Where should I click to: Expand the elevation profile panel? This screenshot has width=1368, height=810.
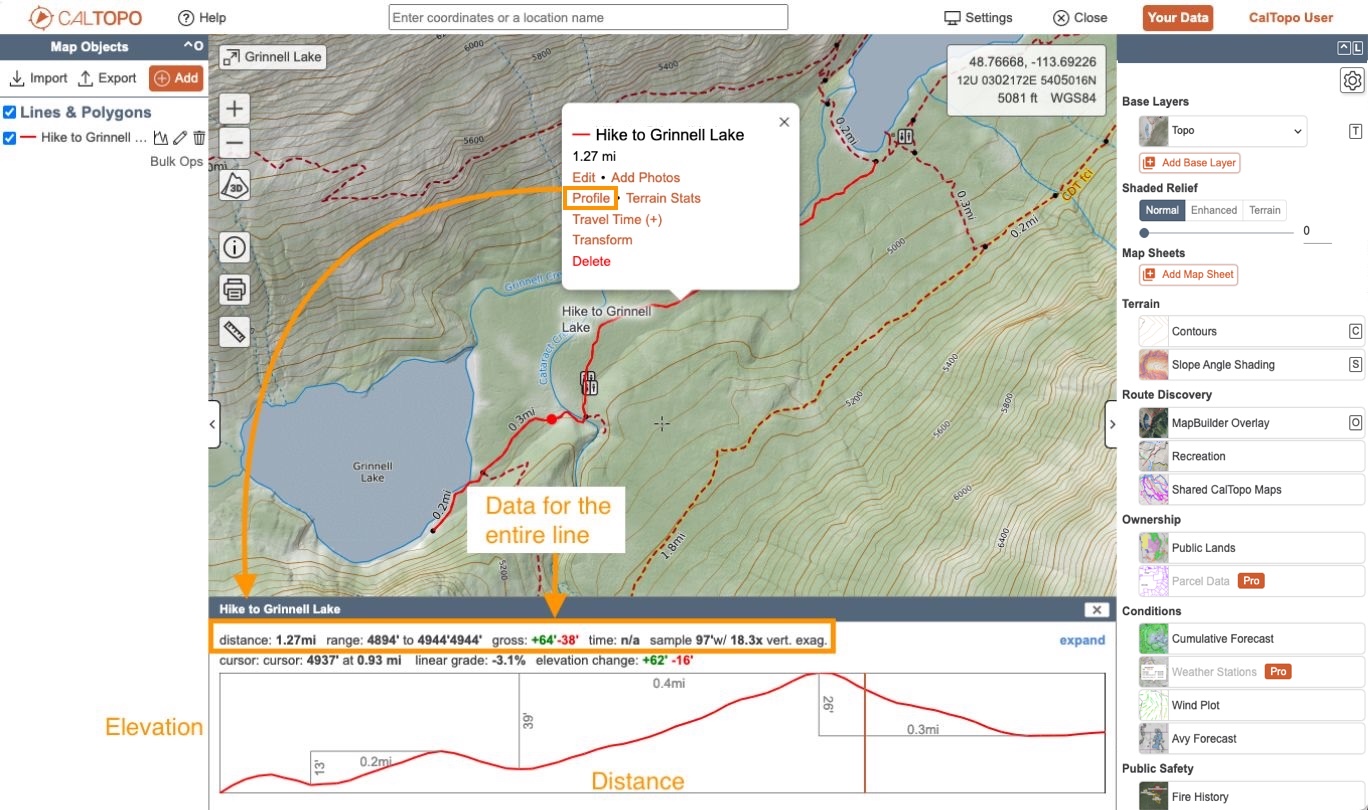click(x=1081, y=639)
